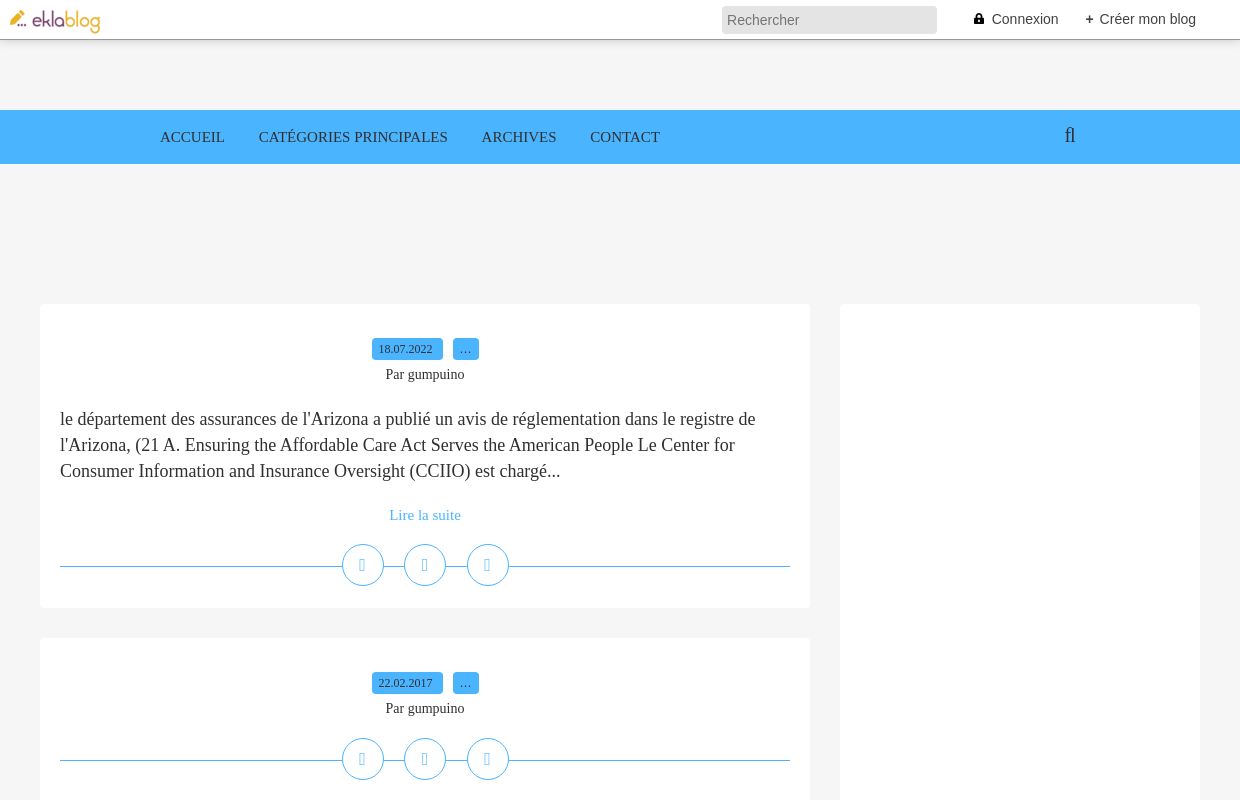
Task: Open the Catégories principales menu
Action: (353, 137)
